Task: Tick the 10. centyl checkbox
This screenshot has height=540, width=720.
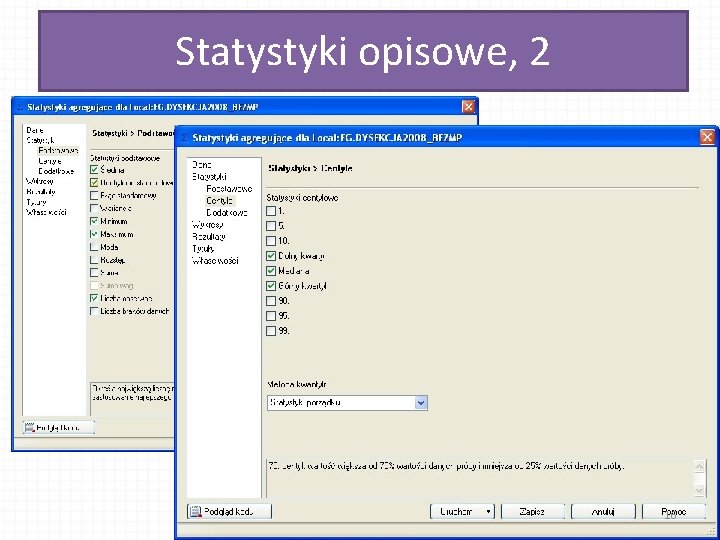Action: pyautogui.click(x=271, y=241)
